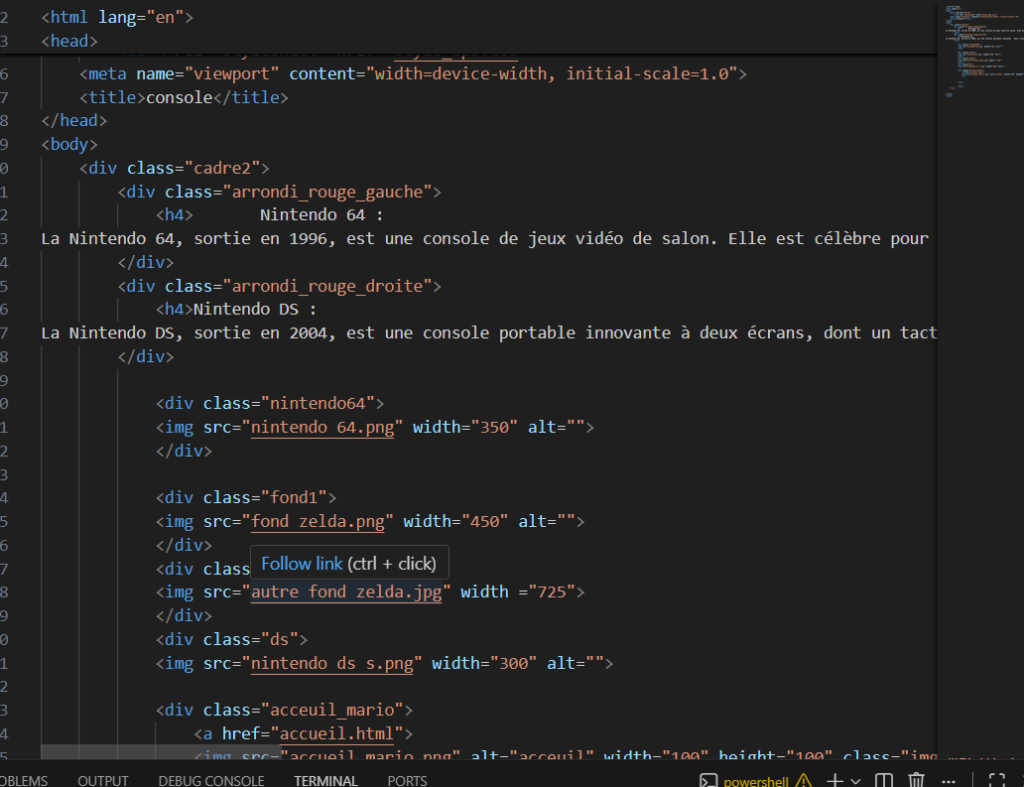Click the "autre fond zelda.jpg" link
Screen dimensions: 1024x787
(x=346, y=592)
